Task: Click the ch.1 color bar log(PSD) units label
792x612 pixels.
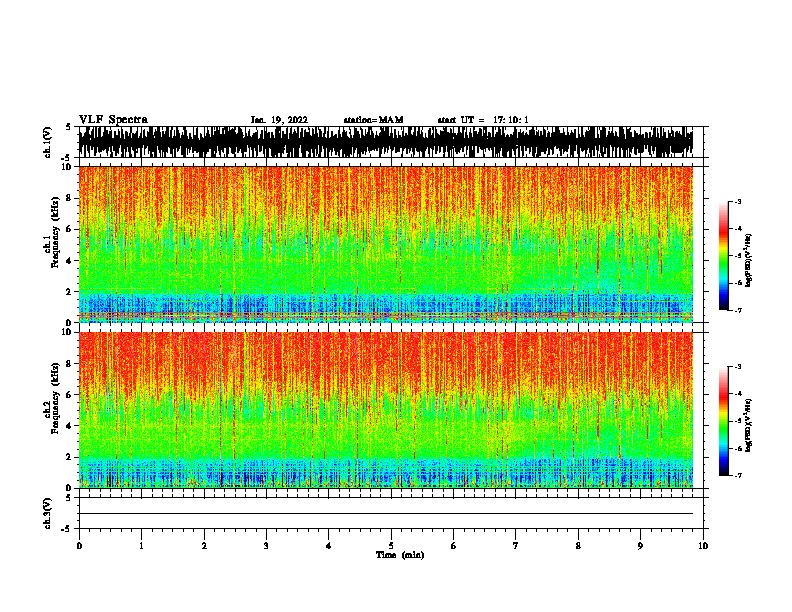Action: click(749, 261)
